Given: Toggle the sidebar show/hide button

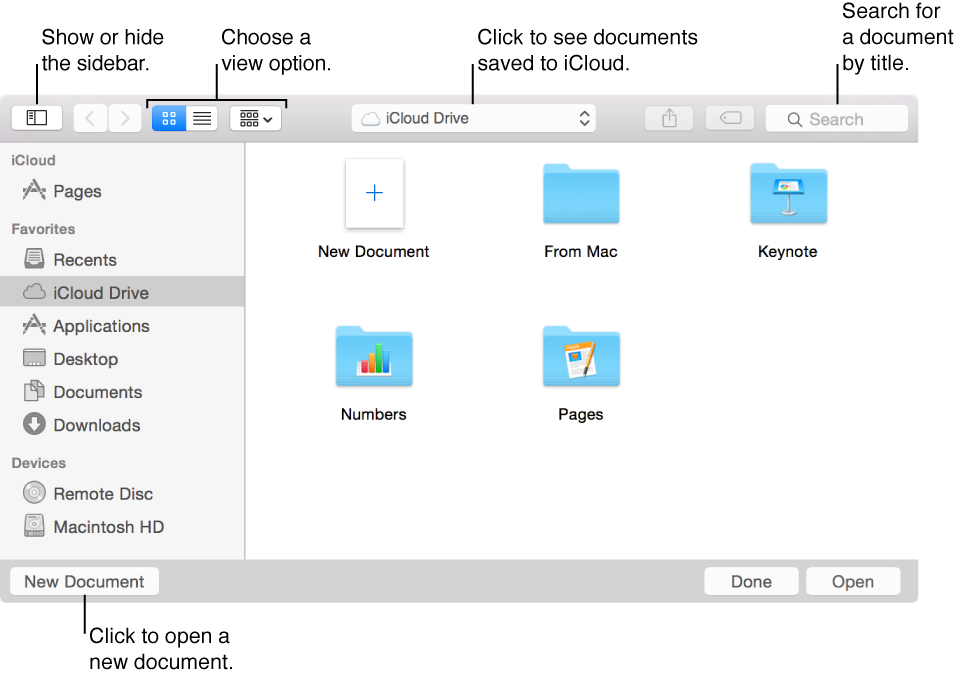Looking at the screenshot, I should point(37,118).
